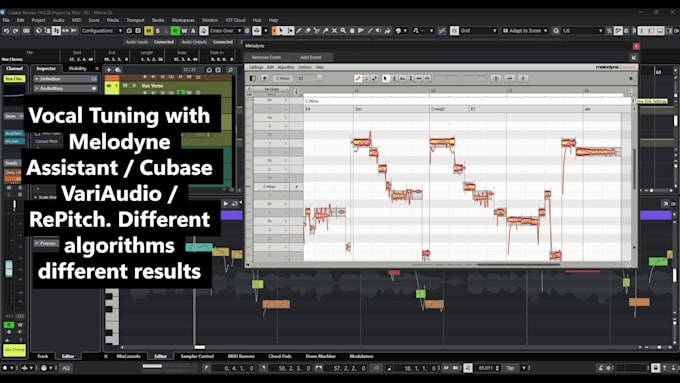Toggle global Mute M button
This screenshot has height=383, width=680.
tap(149, 31)
